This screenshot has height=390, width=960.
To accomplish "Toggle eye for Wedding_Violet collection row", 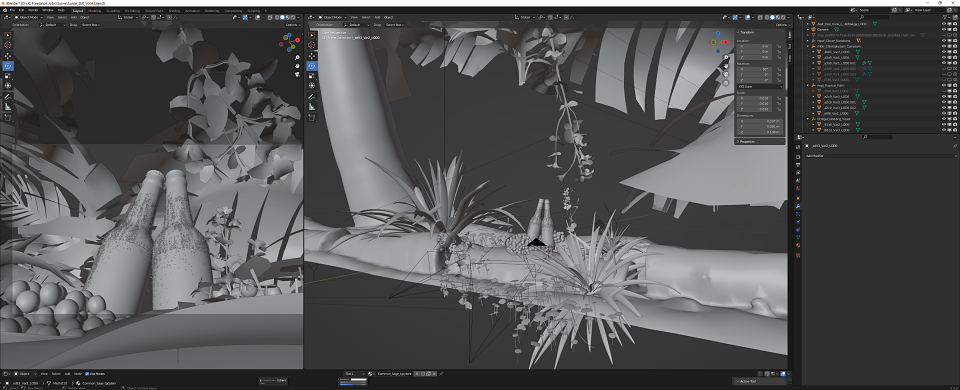I will (x=943, y=119).
